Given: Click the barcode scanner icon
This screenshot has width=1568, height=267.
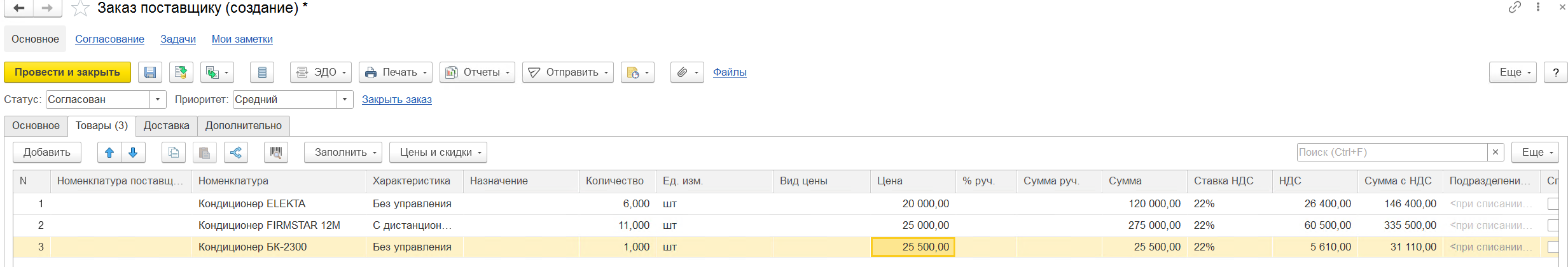Looking at the screenshot, I should (276, 153).
